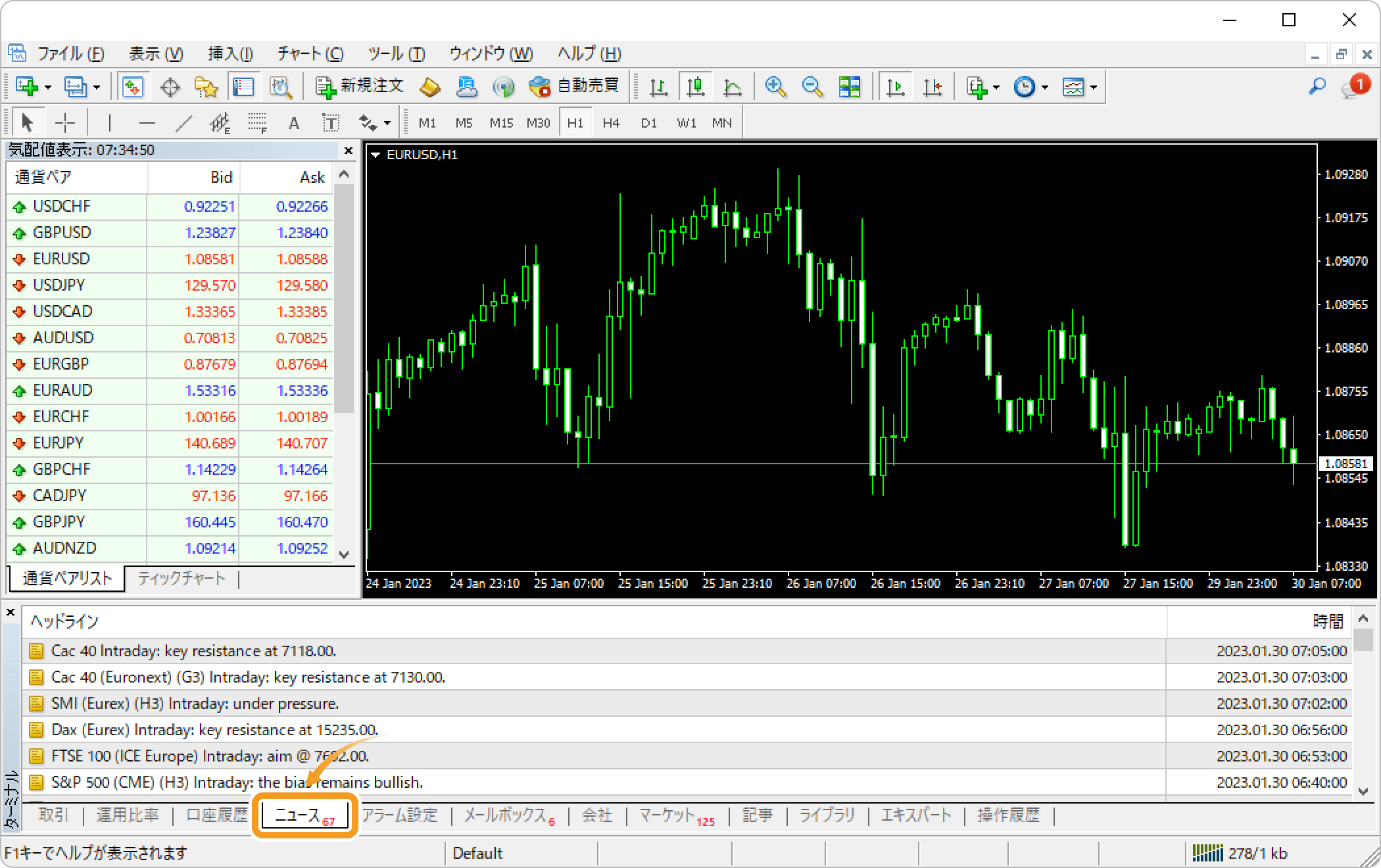Select the EURUSD row in Market Watch
Image resolution: width=1381 pixels, height=868 pixels.
point(61,259)
